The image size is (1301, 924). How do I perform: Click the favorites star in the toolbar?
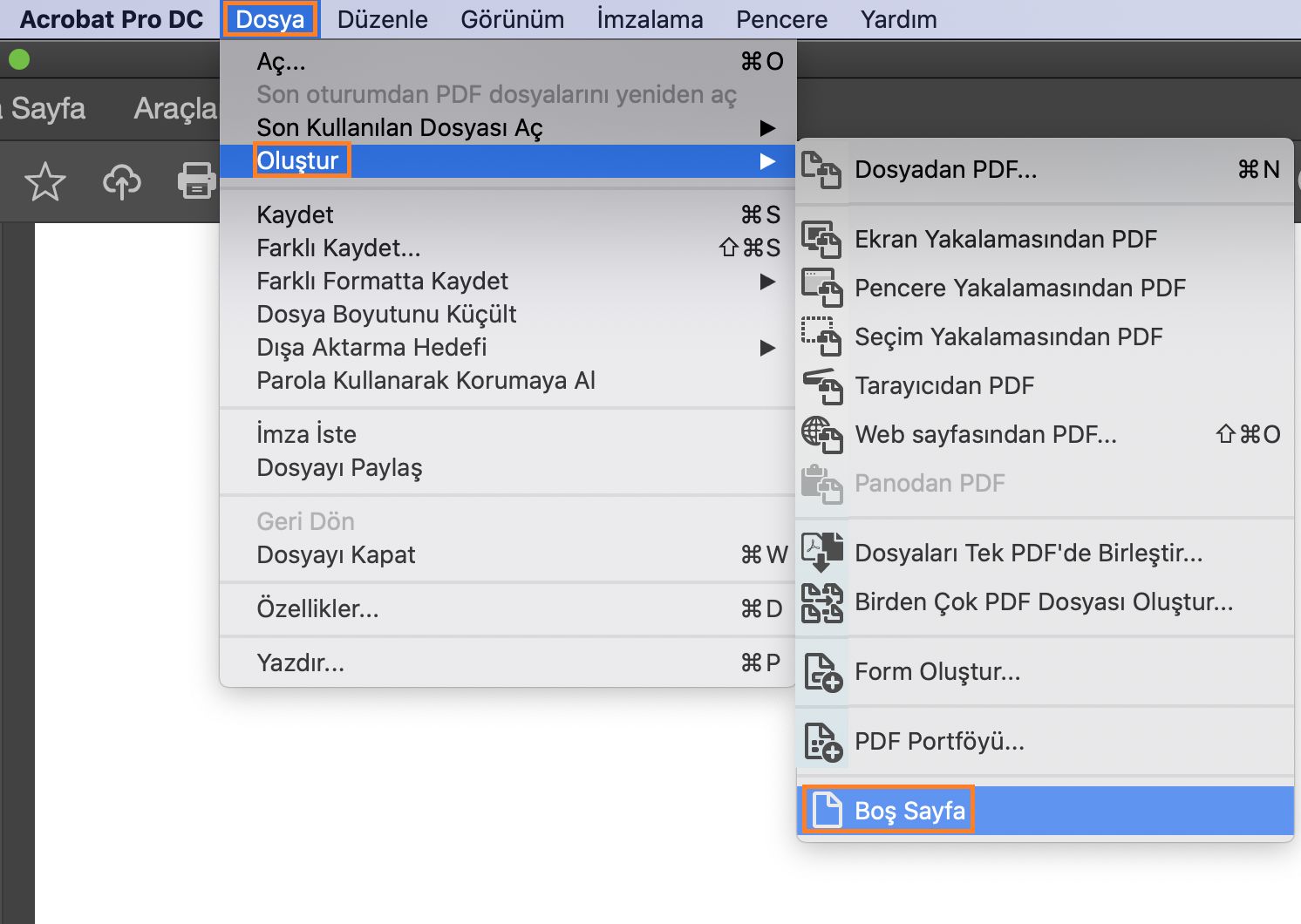tap(44, 181)
